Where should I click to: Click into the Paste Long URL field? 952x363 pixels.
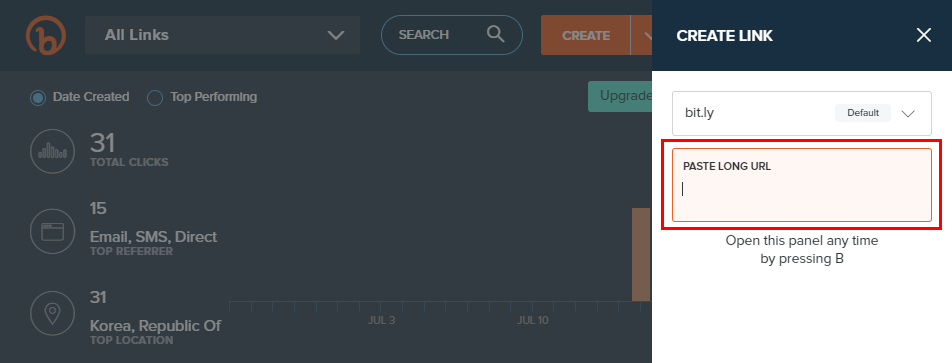801,185
